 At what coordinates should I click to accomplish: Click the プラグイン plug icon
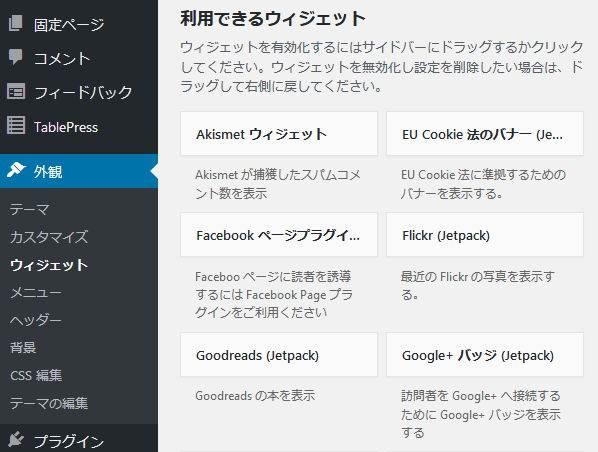[x=16, y=439]
